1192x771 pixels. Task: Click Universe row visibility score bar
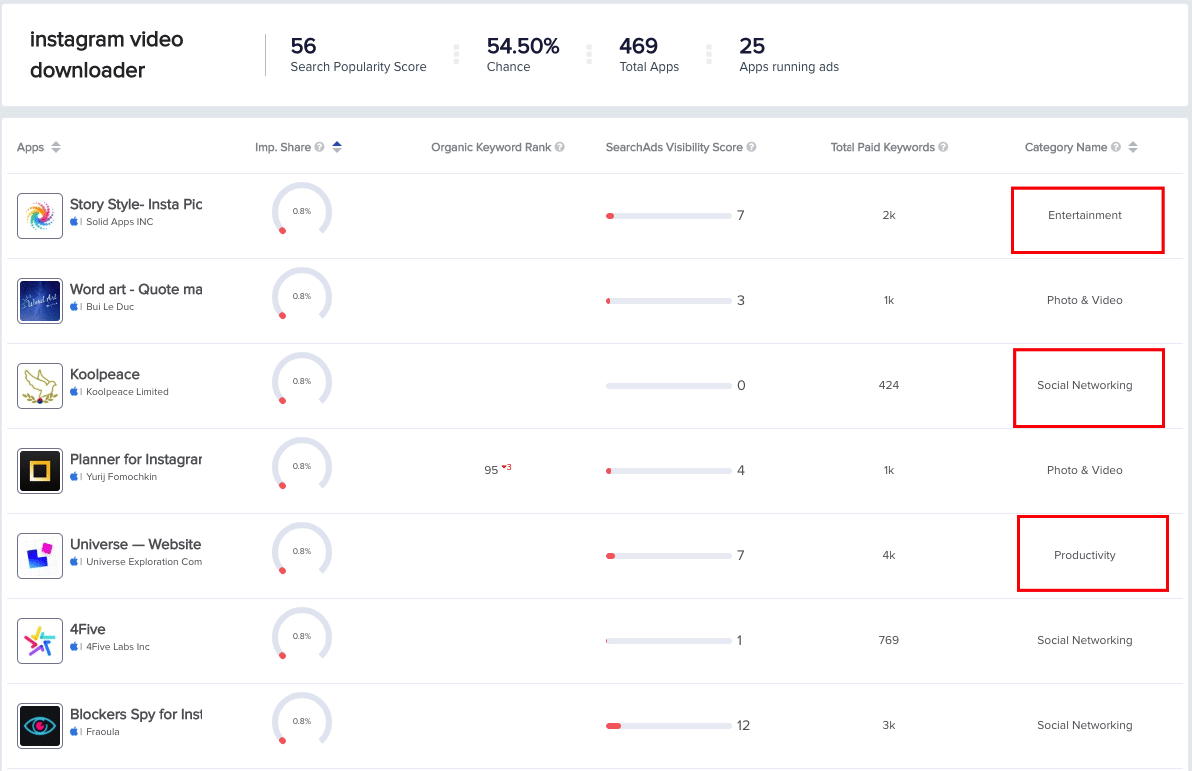click(668, 556)
